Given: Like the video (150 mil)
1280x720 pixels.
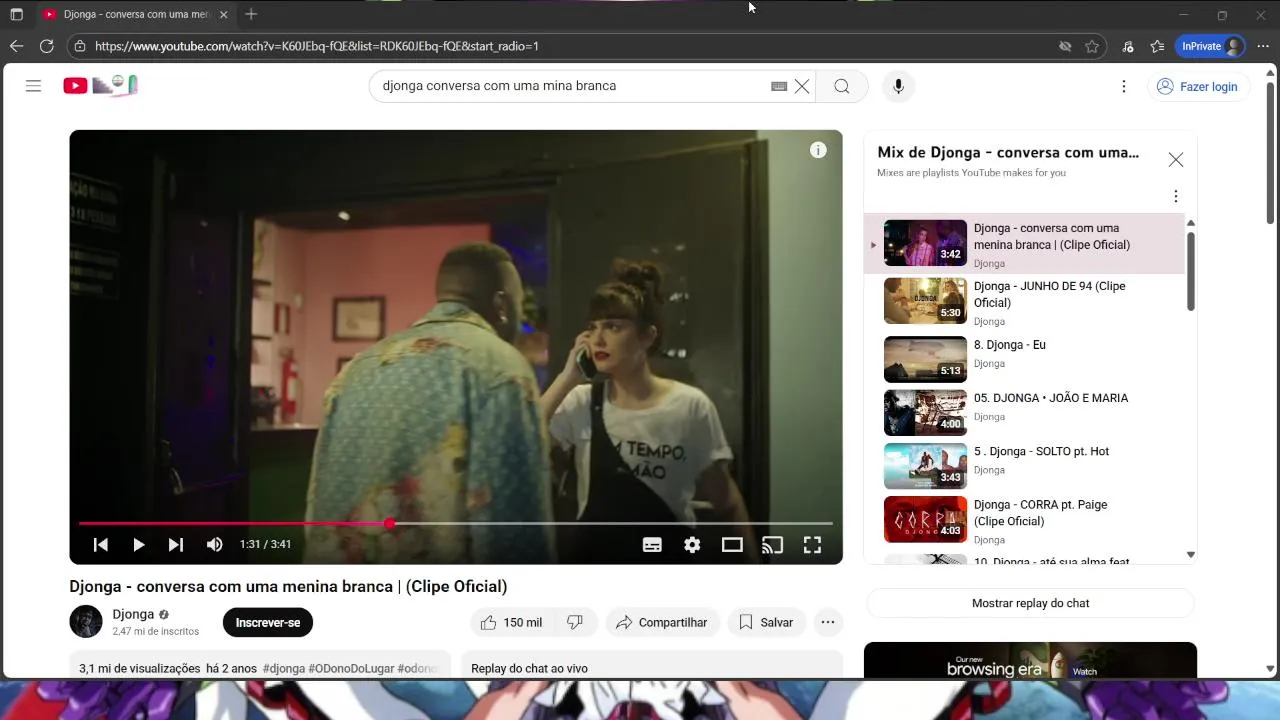Looking at the screenshot, I should [x=511, y=622].
